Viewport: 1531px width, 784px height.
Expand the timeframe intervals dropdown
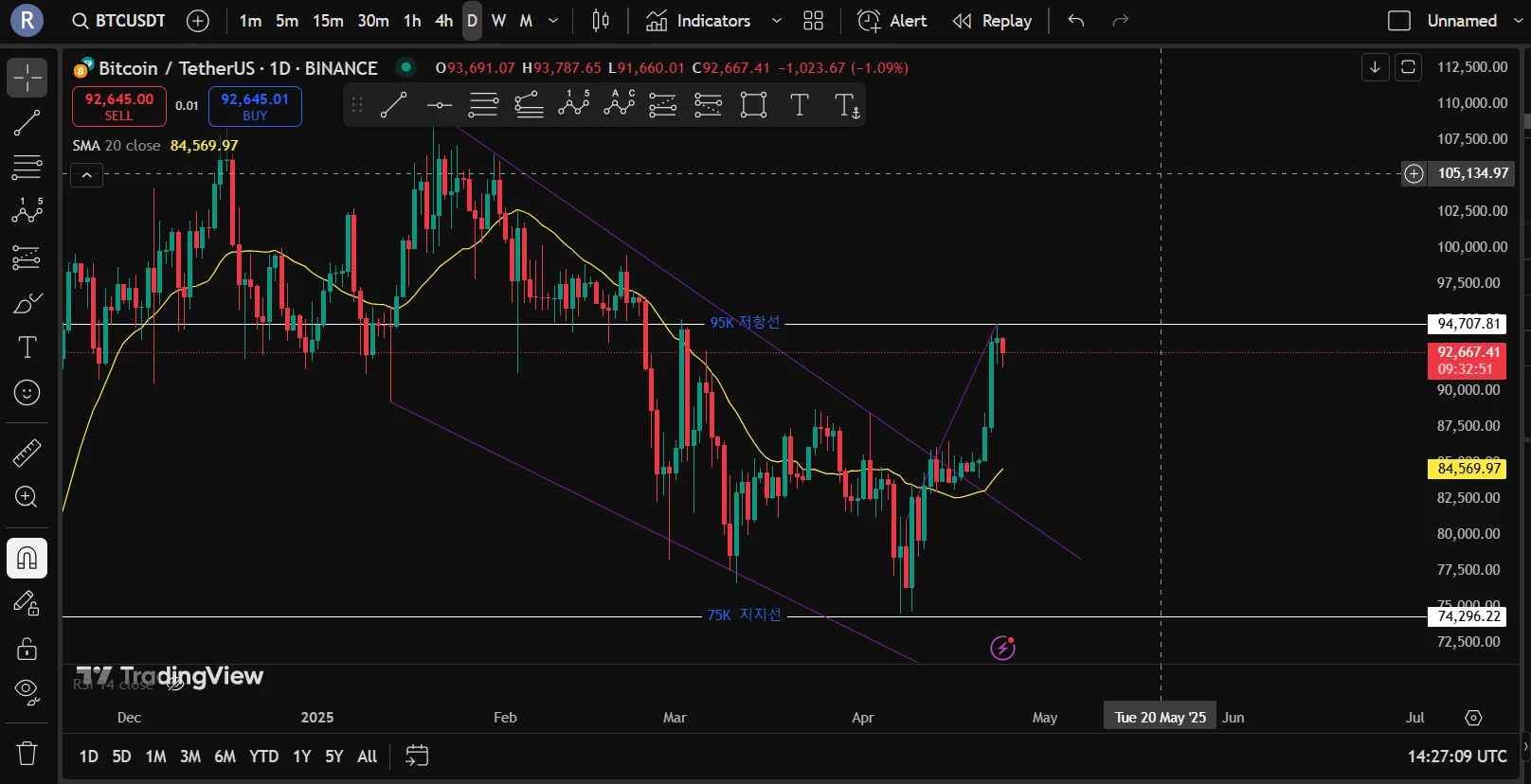(553, 21)
